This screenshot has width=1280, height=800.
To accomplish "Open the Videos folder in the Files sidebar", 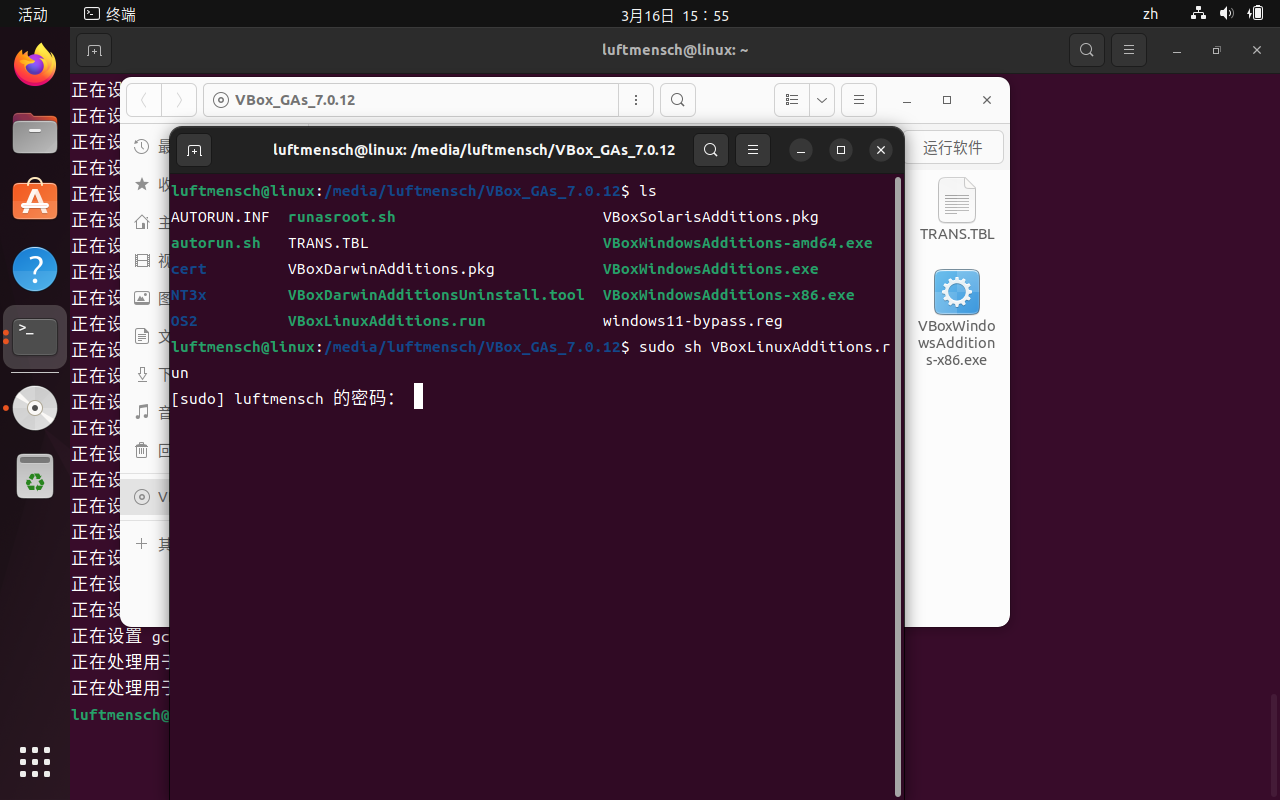I will [146, 261].
